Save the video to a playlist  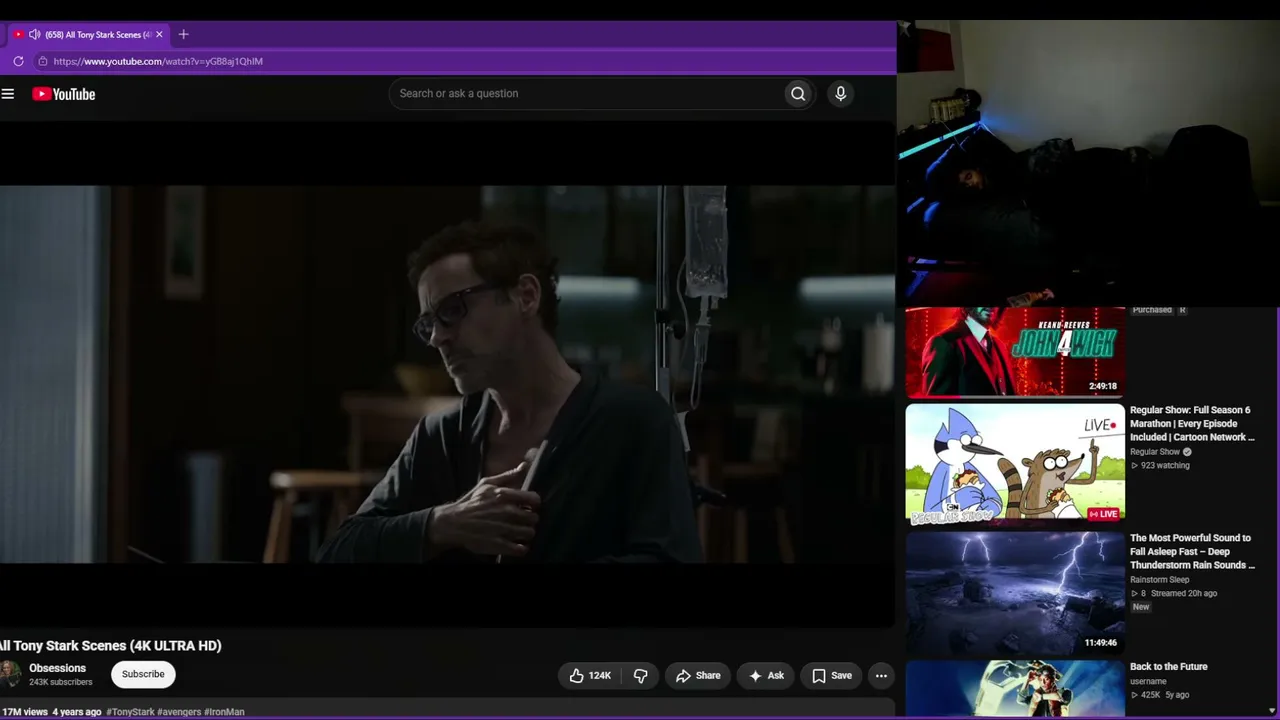pos(832,676)
